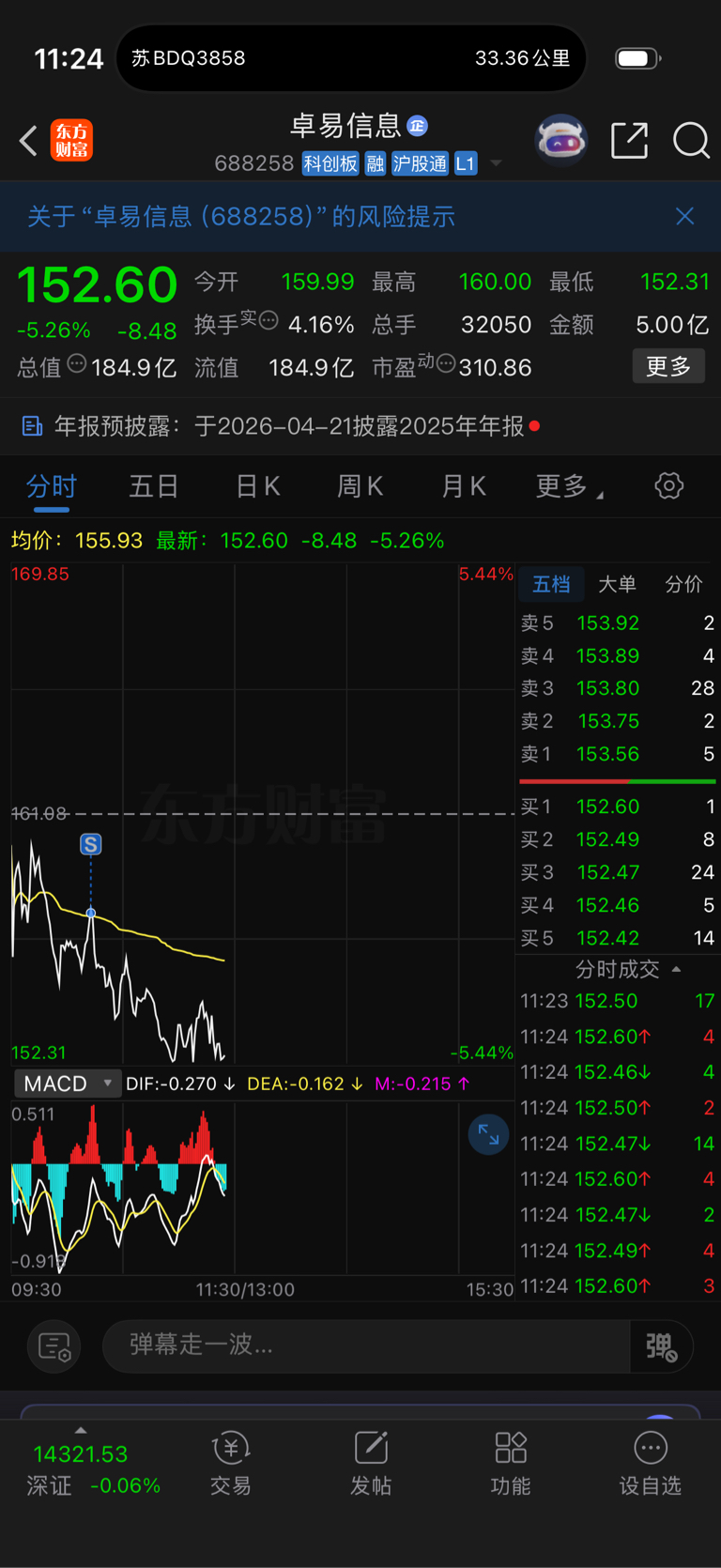721x1568 pixels.
Task: Tap the battery status icon
Action: pyautogui.click(x=638, y=58)
